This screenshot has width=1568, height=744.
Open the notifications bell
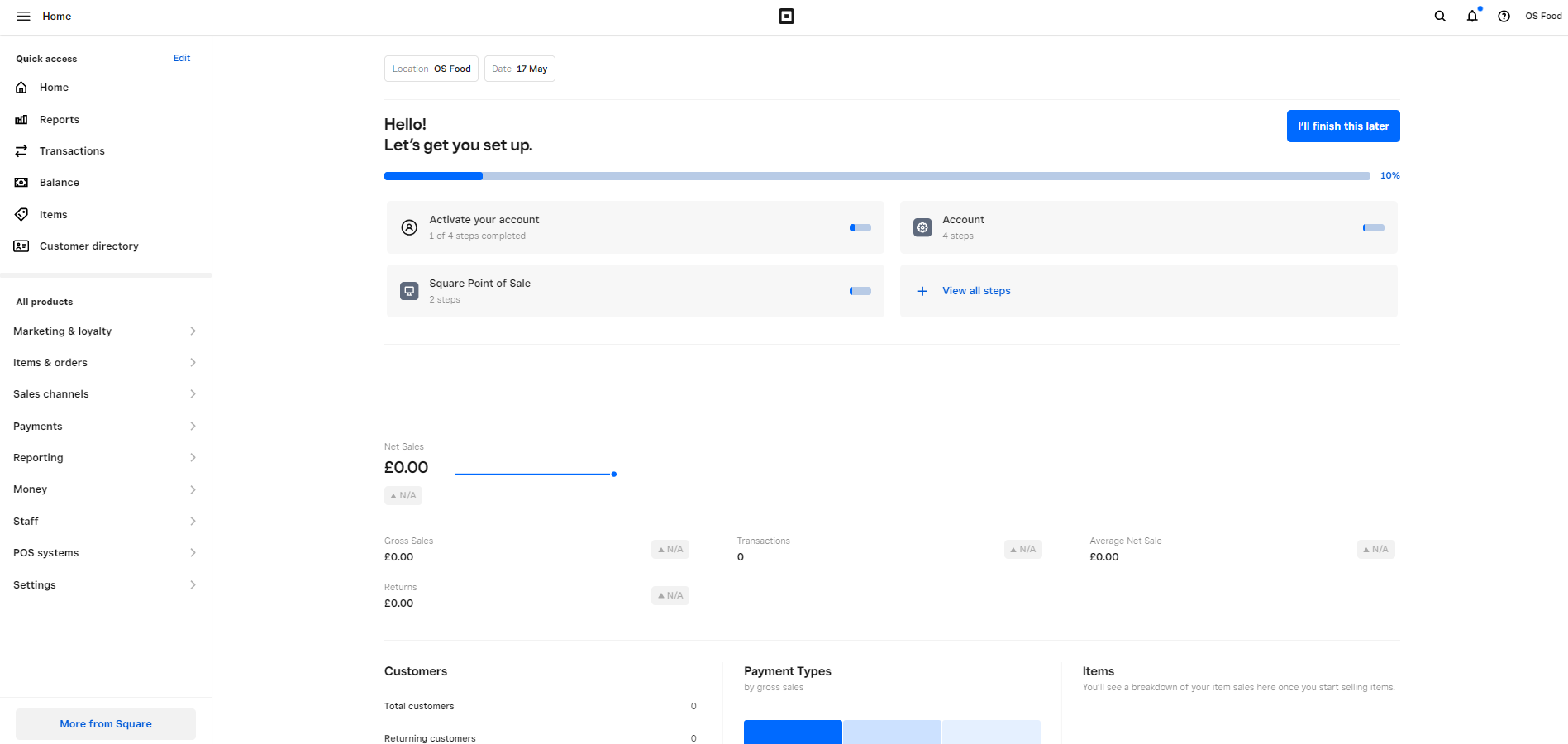coord(1472,17)
